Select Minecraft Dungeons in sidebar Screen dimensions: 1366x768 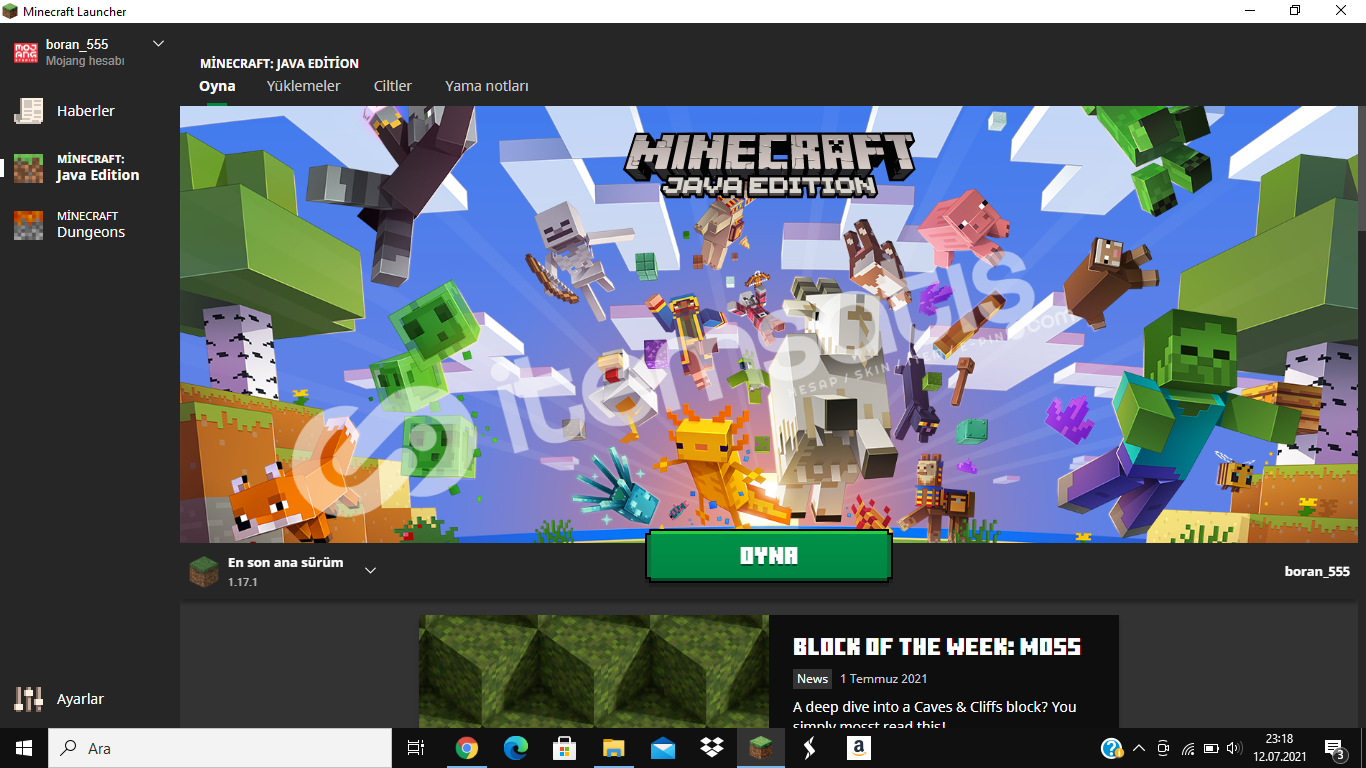tap(90, 224)
